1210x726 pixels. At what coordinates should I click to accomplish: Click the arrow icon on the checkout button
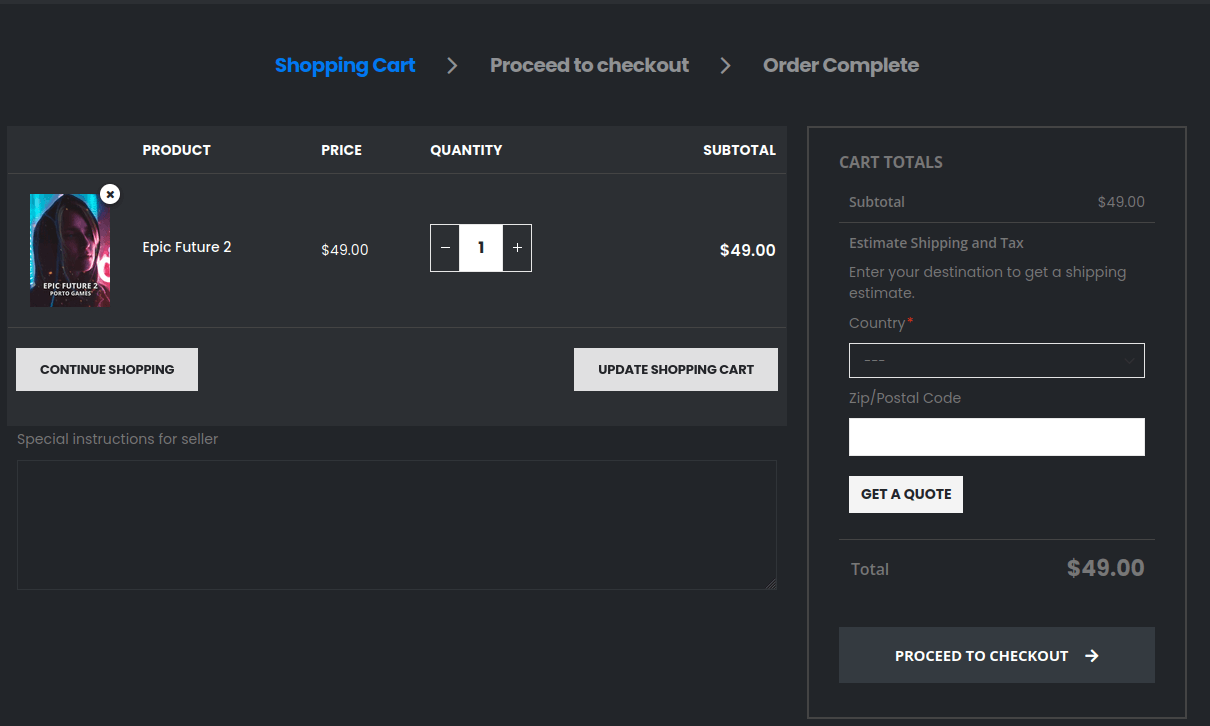(1092, 655)
